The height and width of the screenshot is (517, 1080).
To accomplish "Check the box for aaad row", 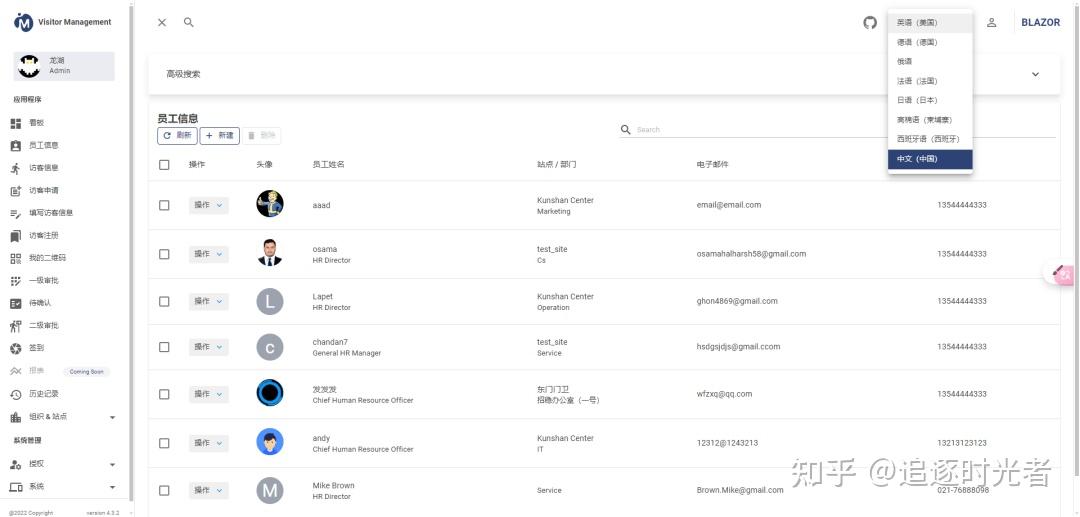I will pos(164,205).
